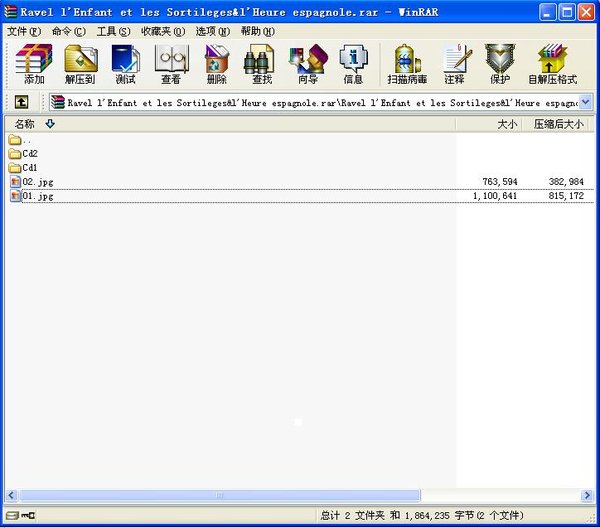Maximize the WinRAR window

pyautogui.click(x=567, y=13)
